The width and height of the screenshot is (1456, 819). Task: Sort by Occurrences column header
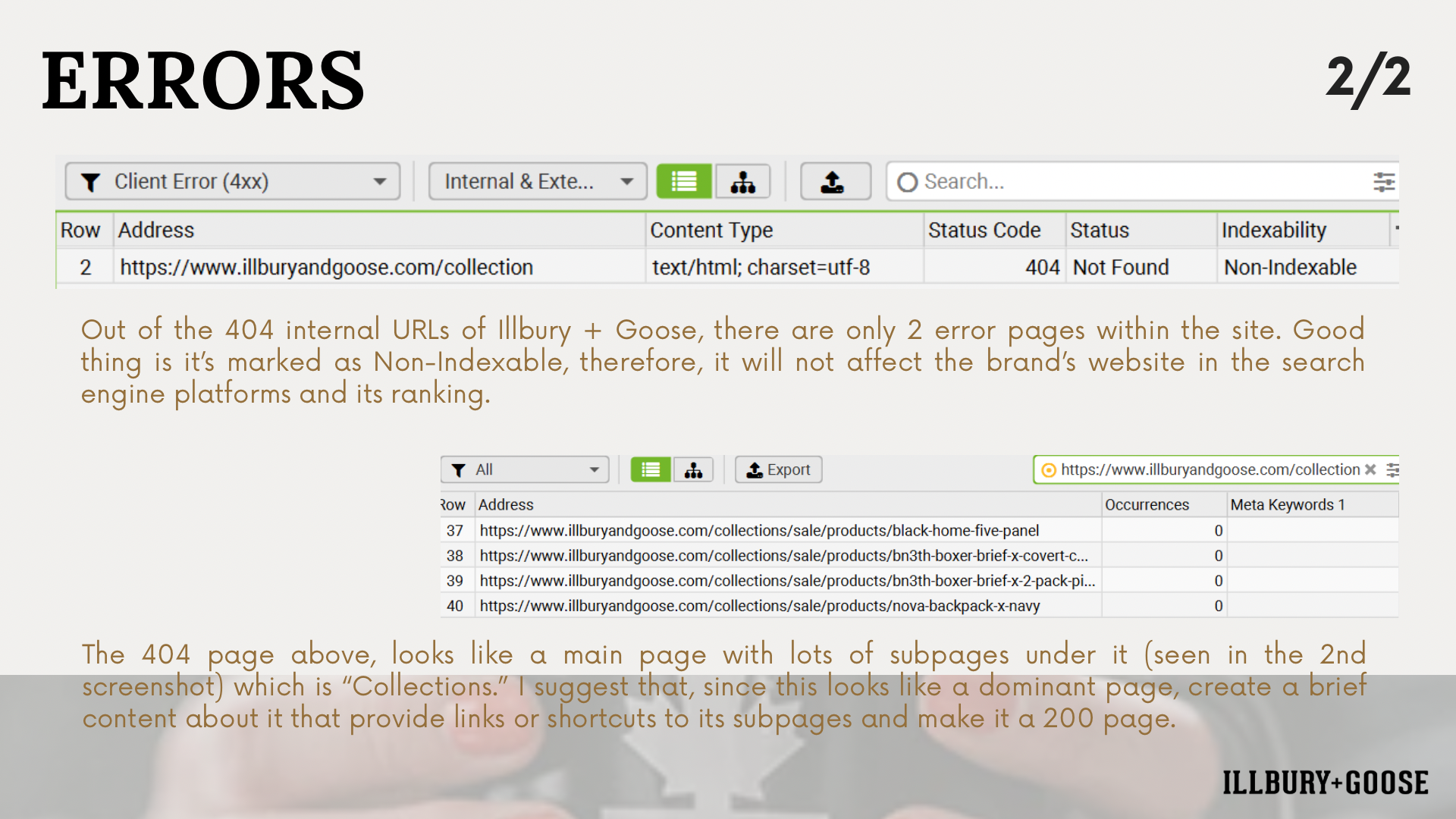point(1147,505)
